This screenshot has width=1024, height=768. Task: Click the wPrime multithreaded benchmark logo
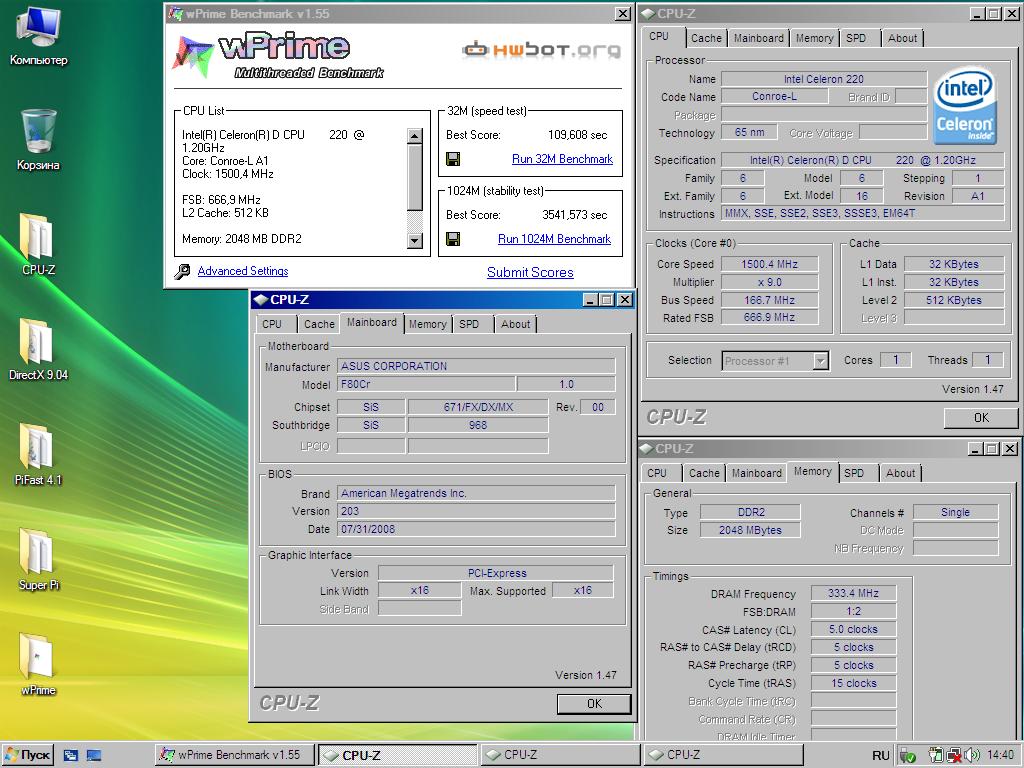click(x=278, y=56)
